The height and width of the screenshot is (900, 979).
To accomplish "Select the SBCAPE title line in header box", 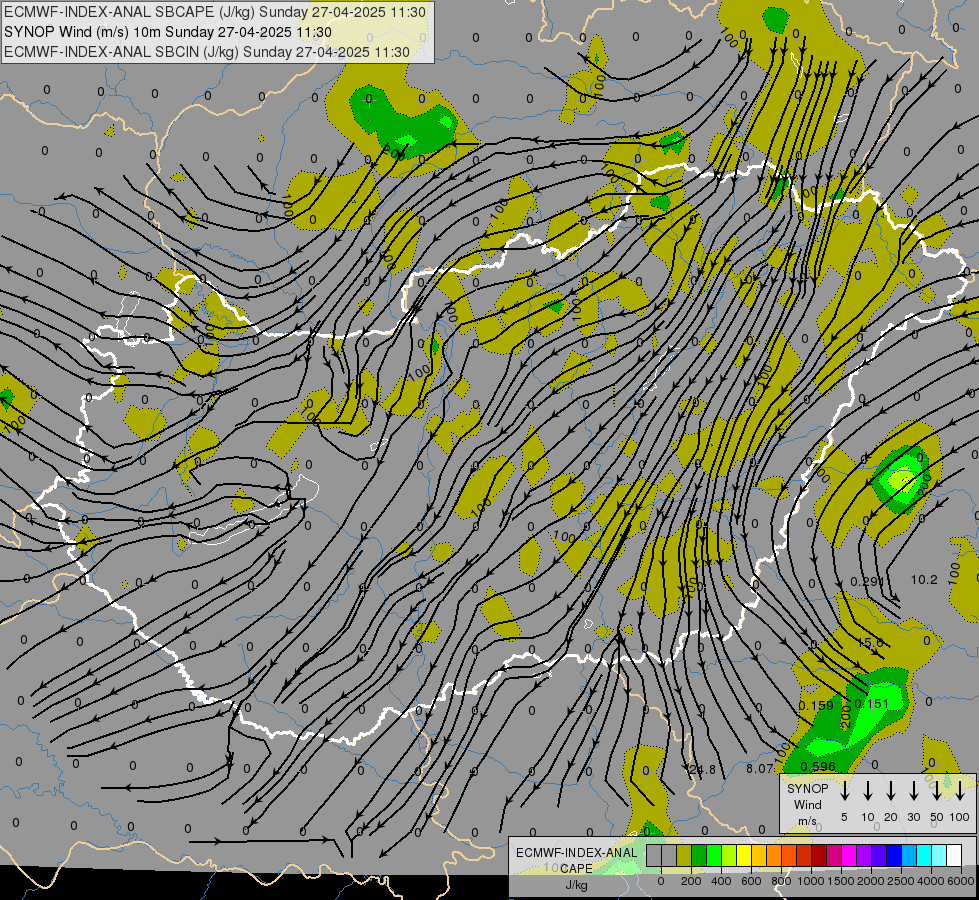I will [215, 12].
